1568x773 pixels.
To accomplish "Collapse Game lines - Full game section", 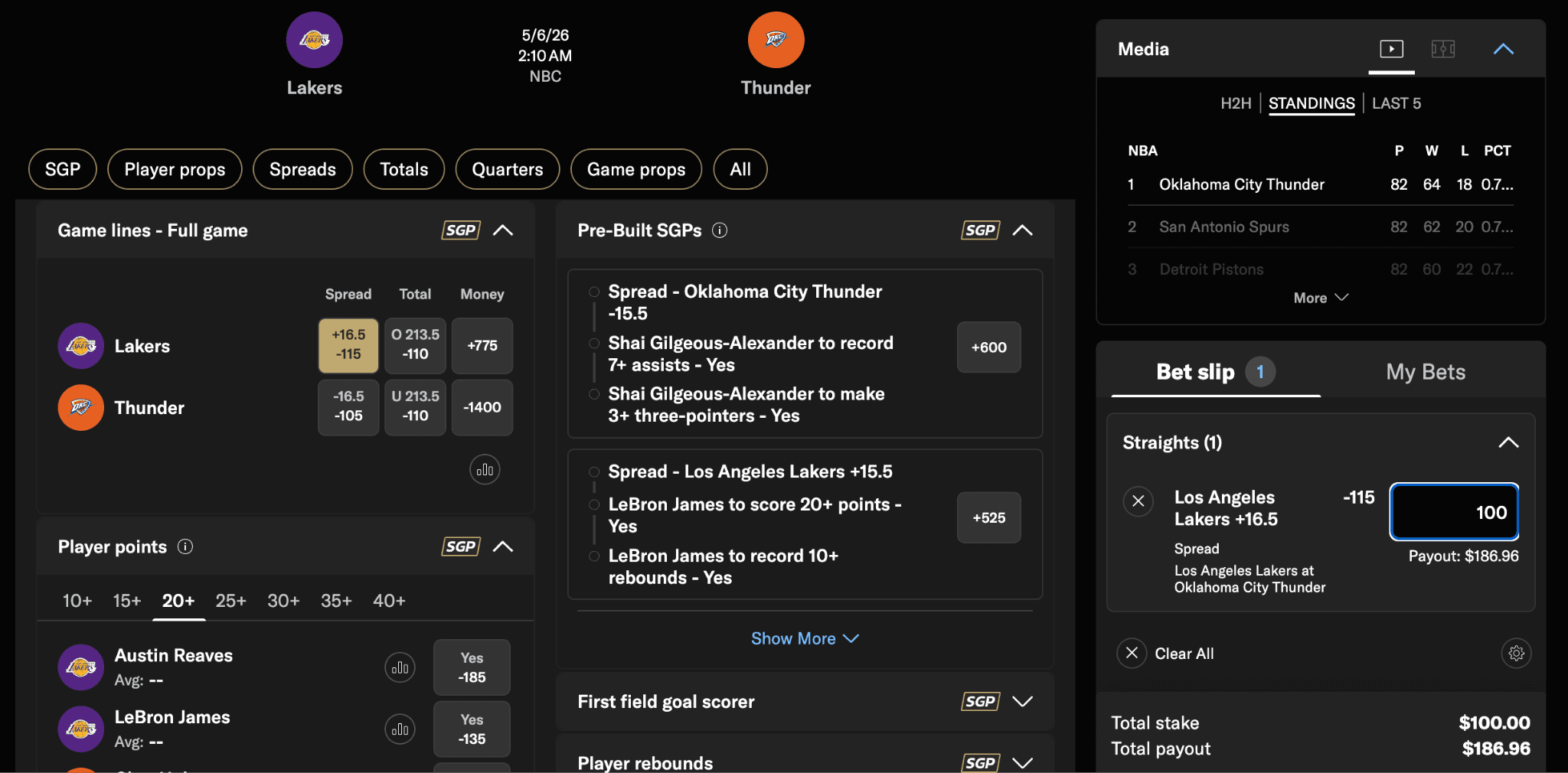I will point(503,230).
